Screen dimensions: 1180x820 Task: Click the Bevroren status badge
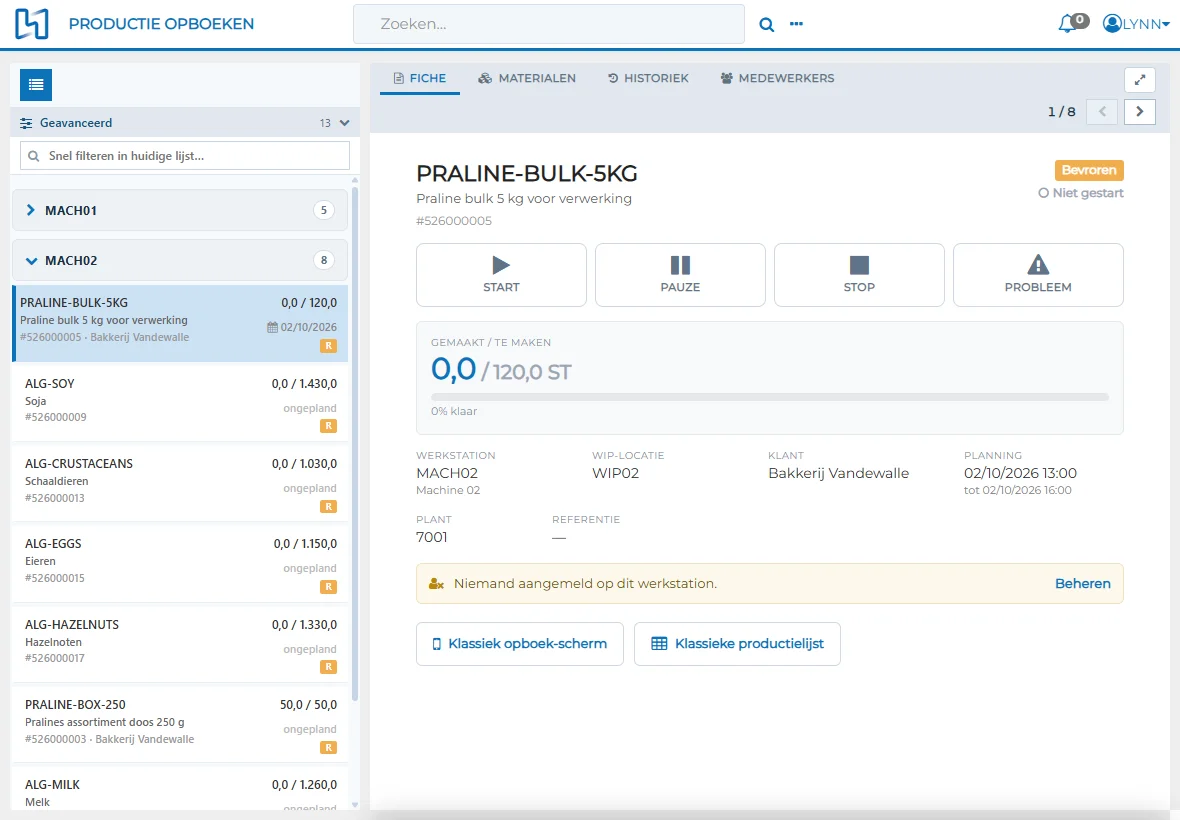(1089, 170)
